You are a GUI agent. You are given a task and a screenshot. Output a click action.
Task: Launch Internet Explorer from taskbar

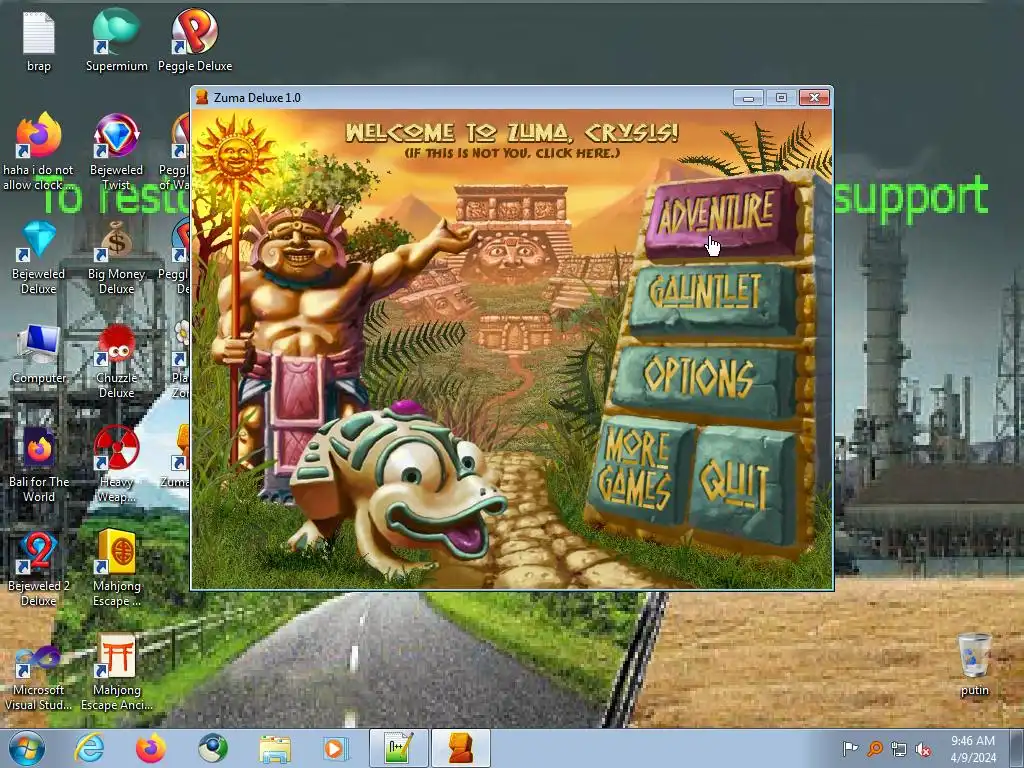pyautogui.click(x=89, y=748)
